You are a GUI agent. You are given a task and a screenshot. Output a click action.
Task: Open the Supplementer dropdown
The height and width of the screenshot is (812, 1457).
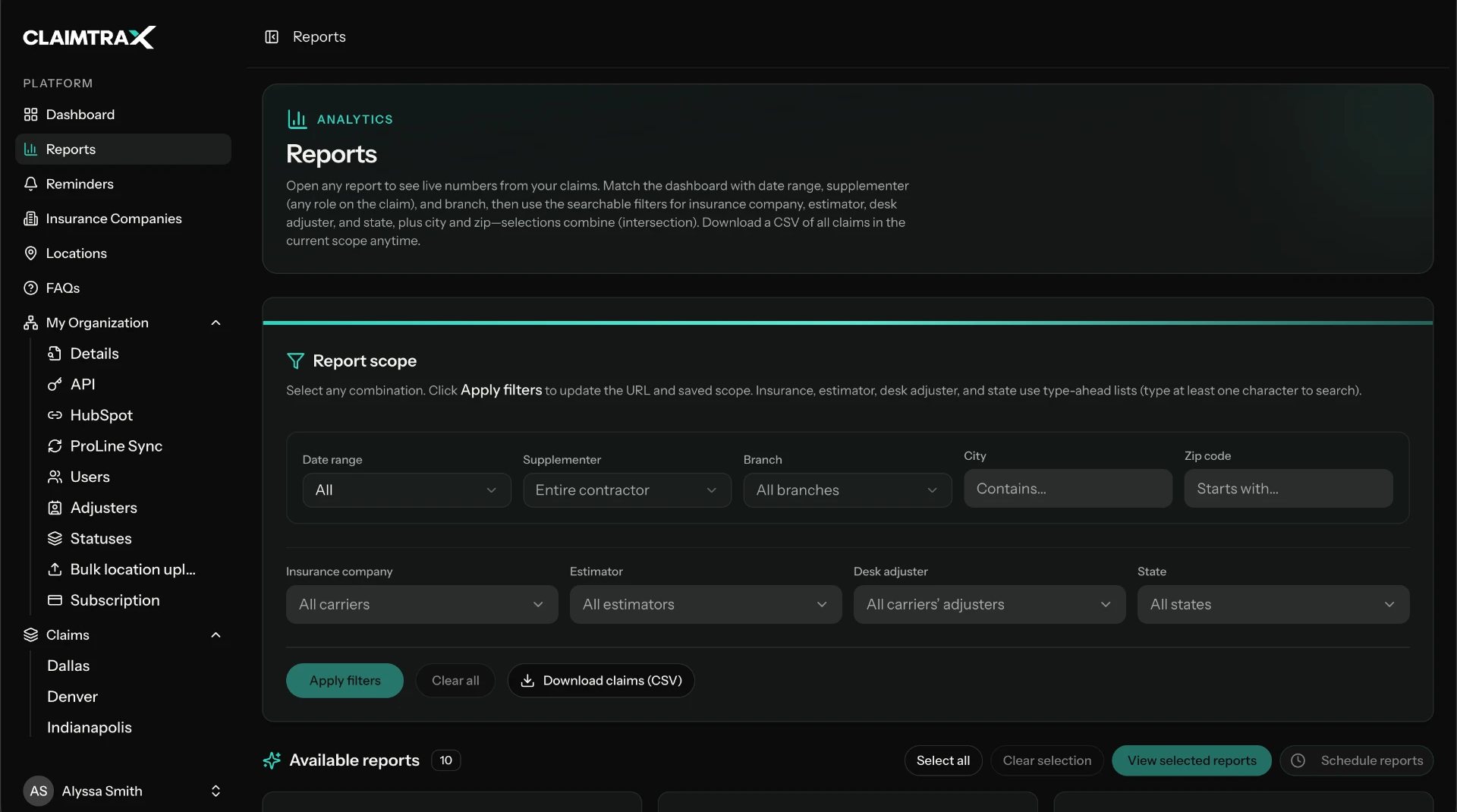627,490
